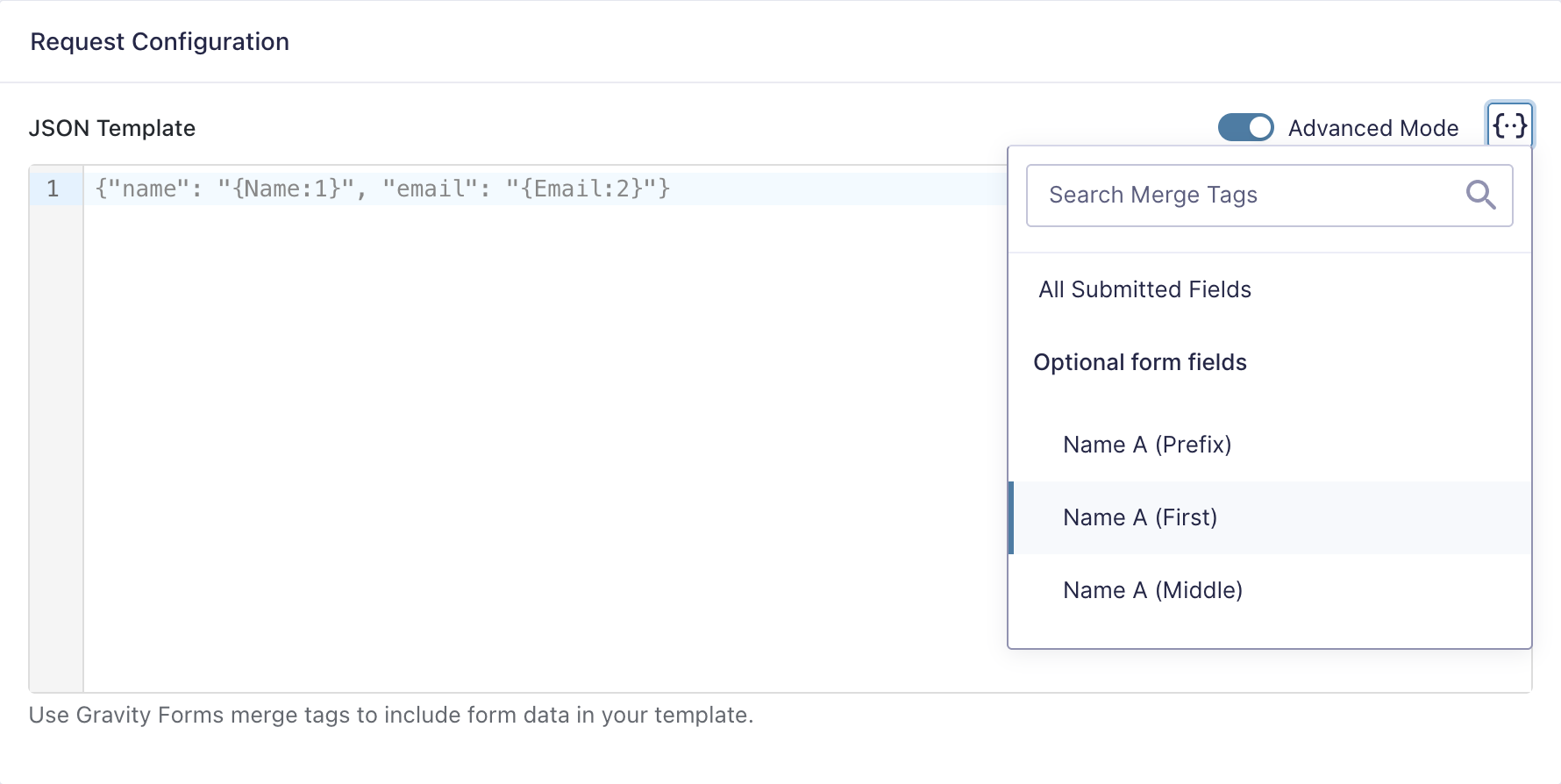Insert the Name A (Prefix) merge tag

(1147, 445)
